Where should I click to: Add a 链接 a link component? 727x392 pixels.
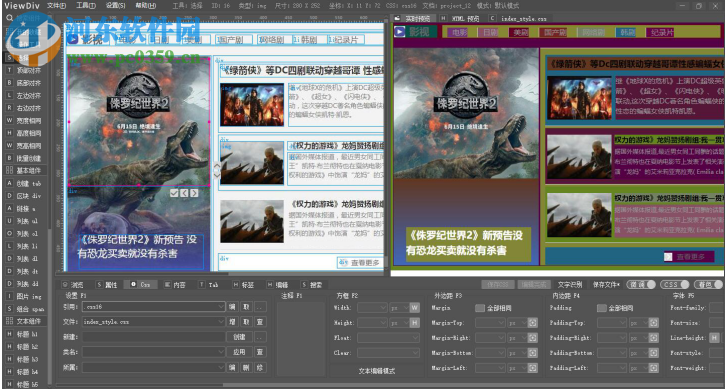pyautogui.click(x=25, y=208)
